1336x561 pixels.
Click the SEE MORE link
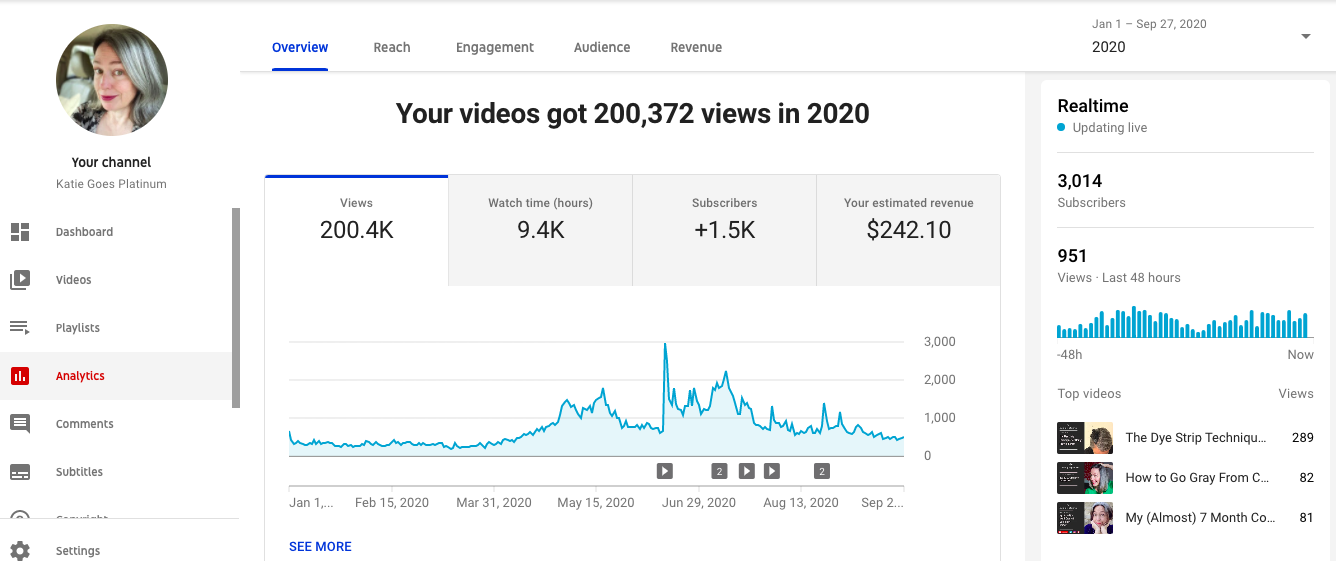320,547
